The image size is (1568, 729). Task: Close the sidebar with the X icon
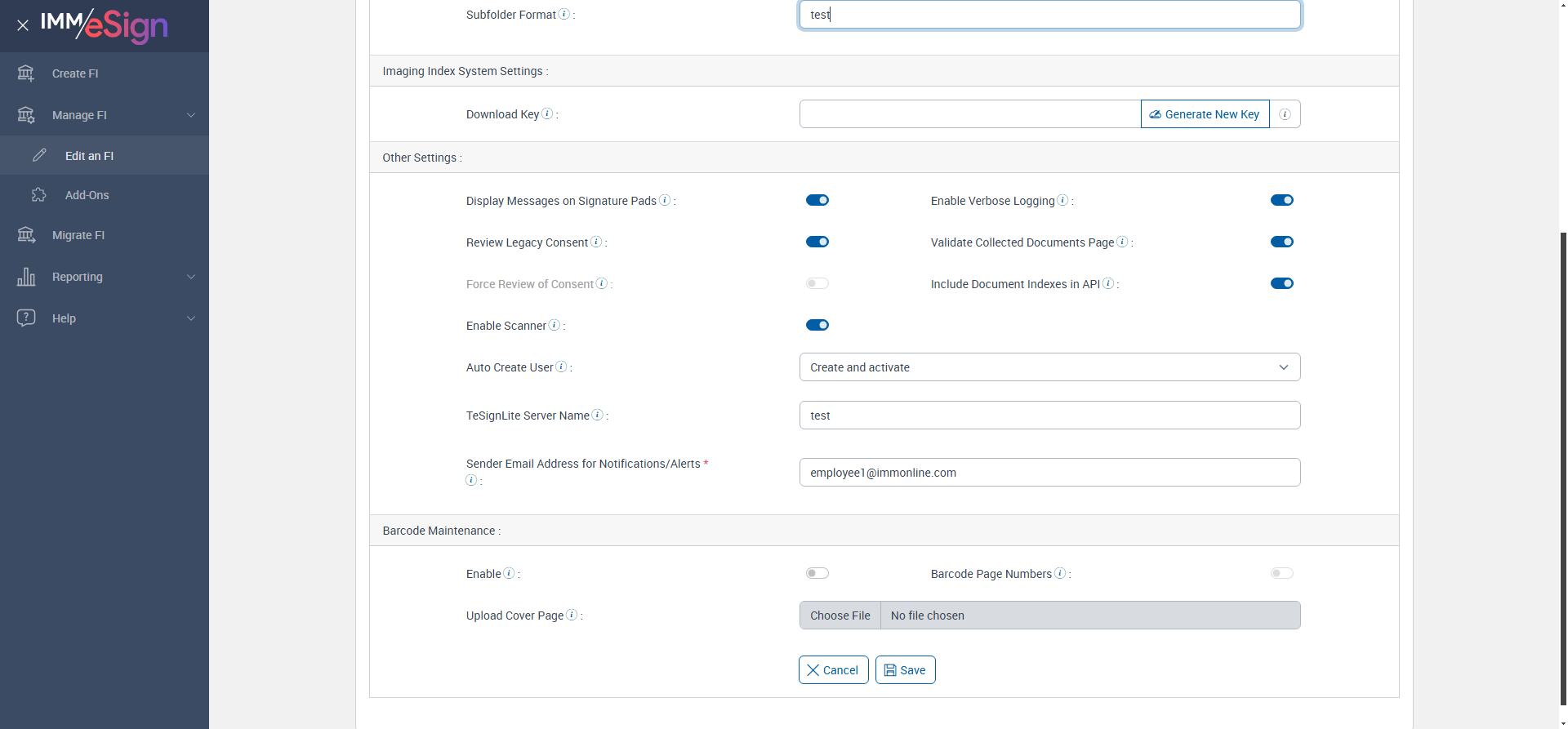point(23,25)
